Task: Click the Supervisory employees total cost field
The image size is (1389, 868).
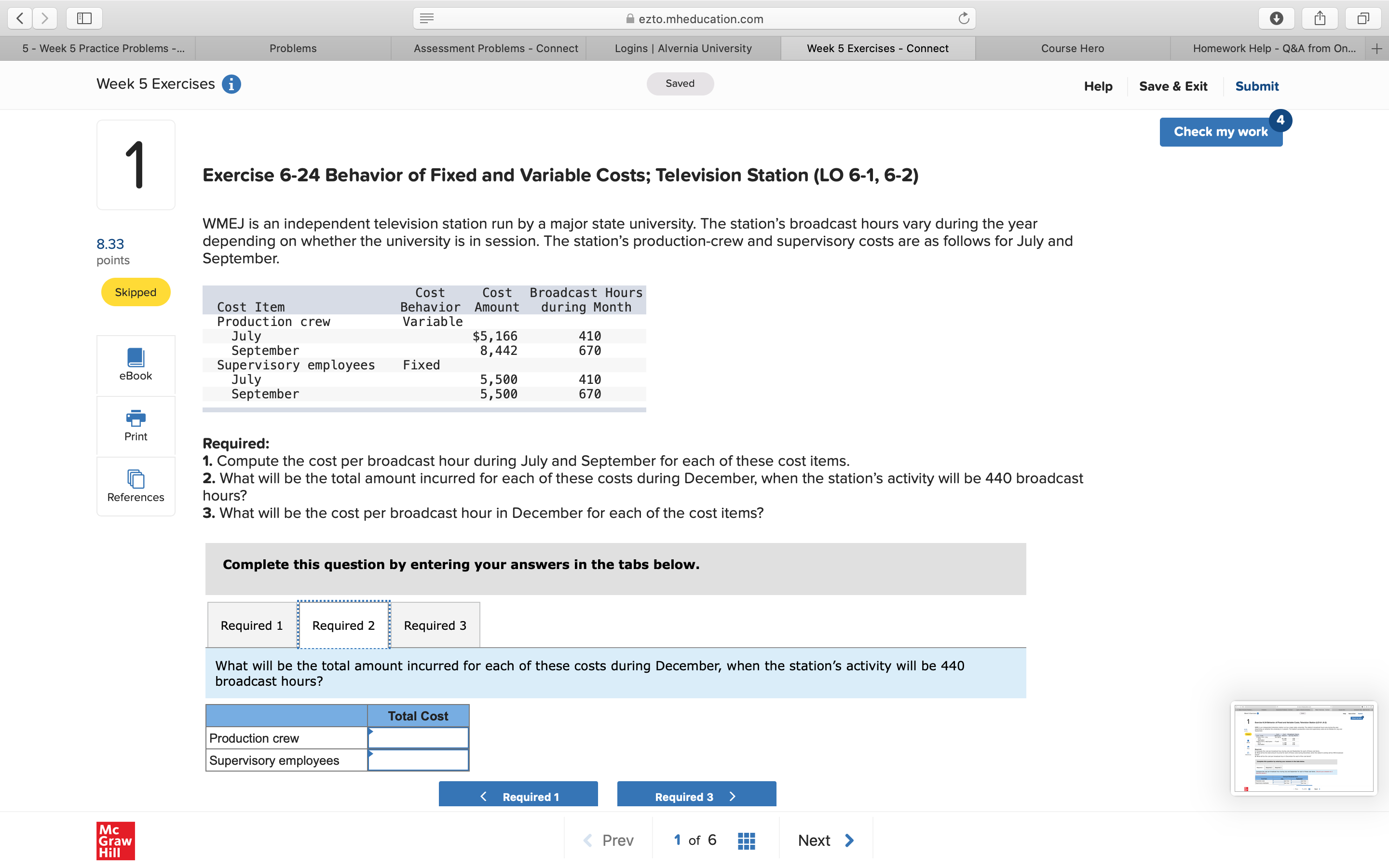Action: 419,760
